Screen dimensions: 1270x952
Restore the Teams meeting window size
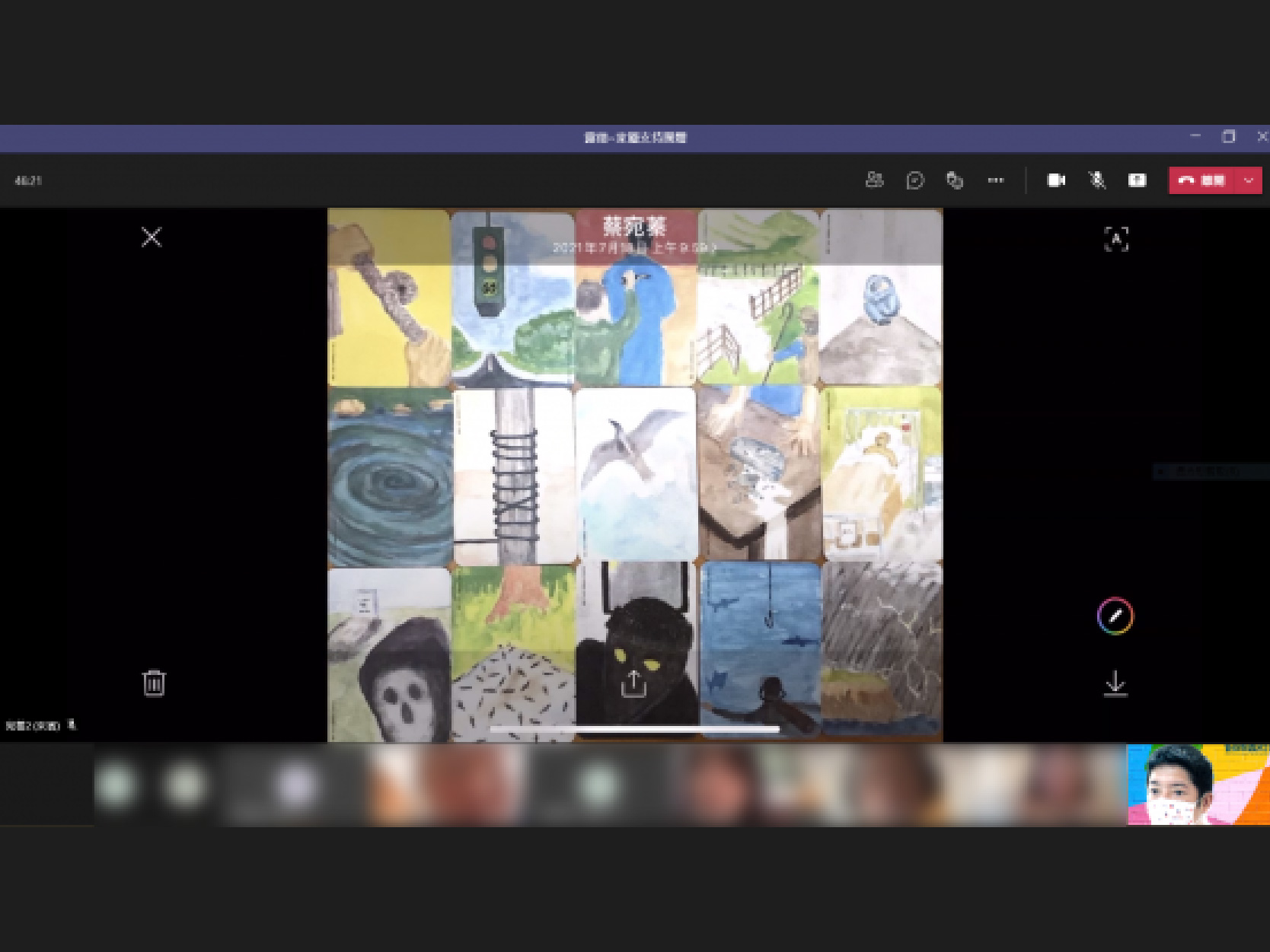pyautogui.click(x=1228, y=137)
